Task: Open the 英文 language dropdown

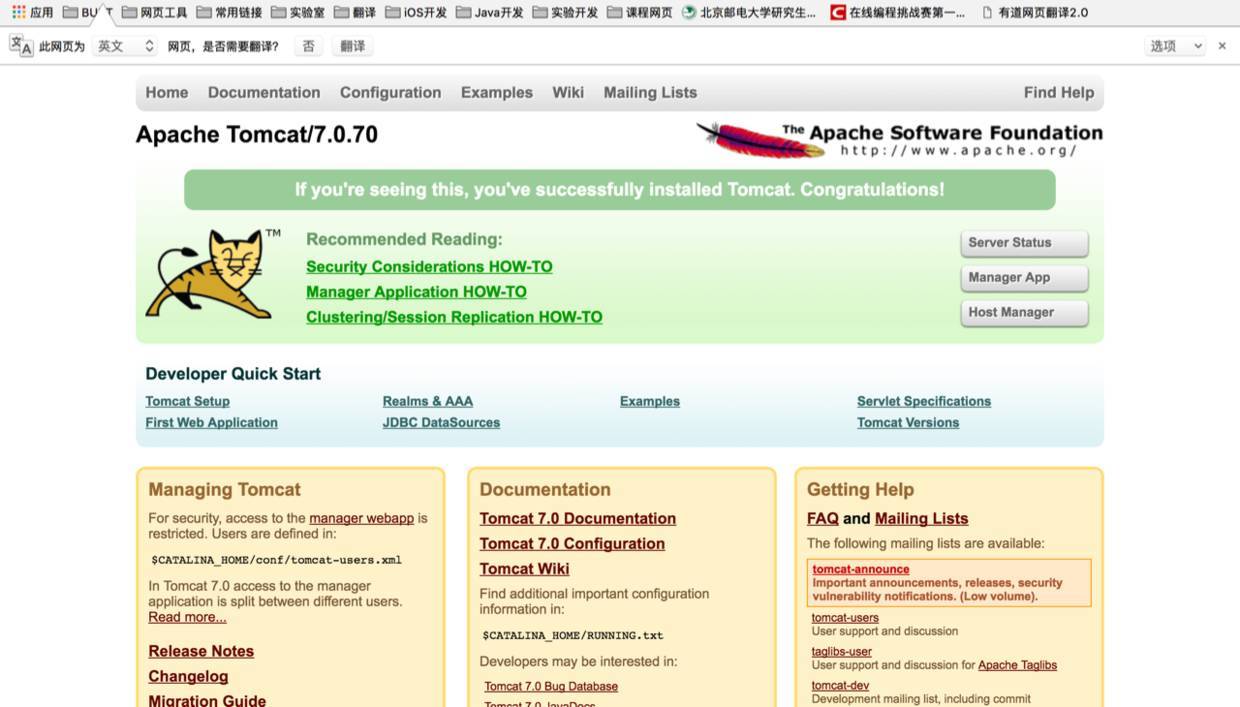Action: click(125, 46)
